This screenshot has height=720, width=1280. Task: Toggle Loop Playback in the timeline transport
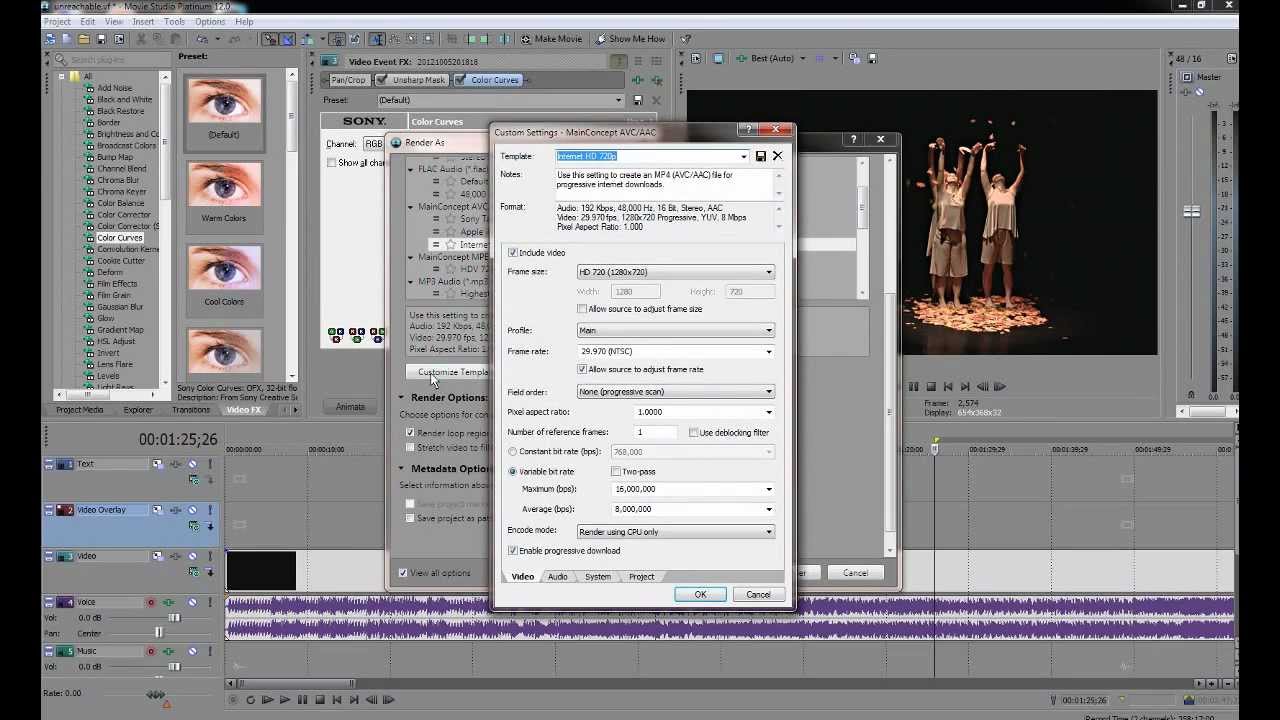[x=250, y=700]
